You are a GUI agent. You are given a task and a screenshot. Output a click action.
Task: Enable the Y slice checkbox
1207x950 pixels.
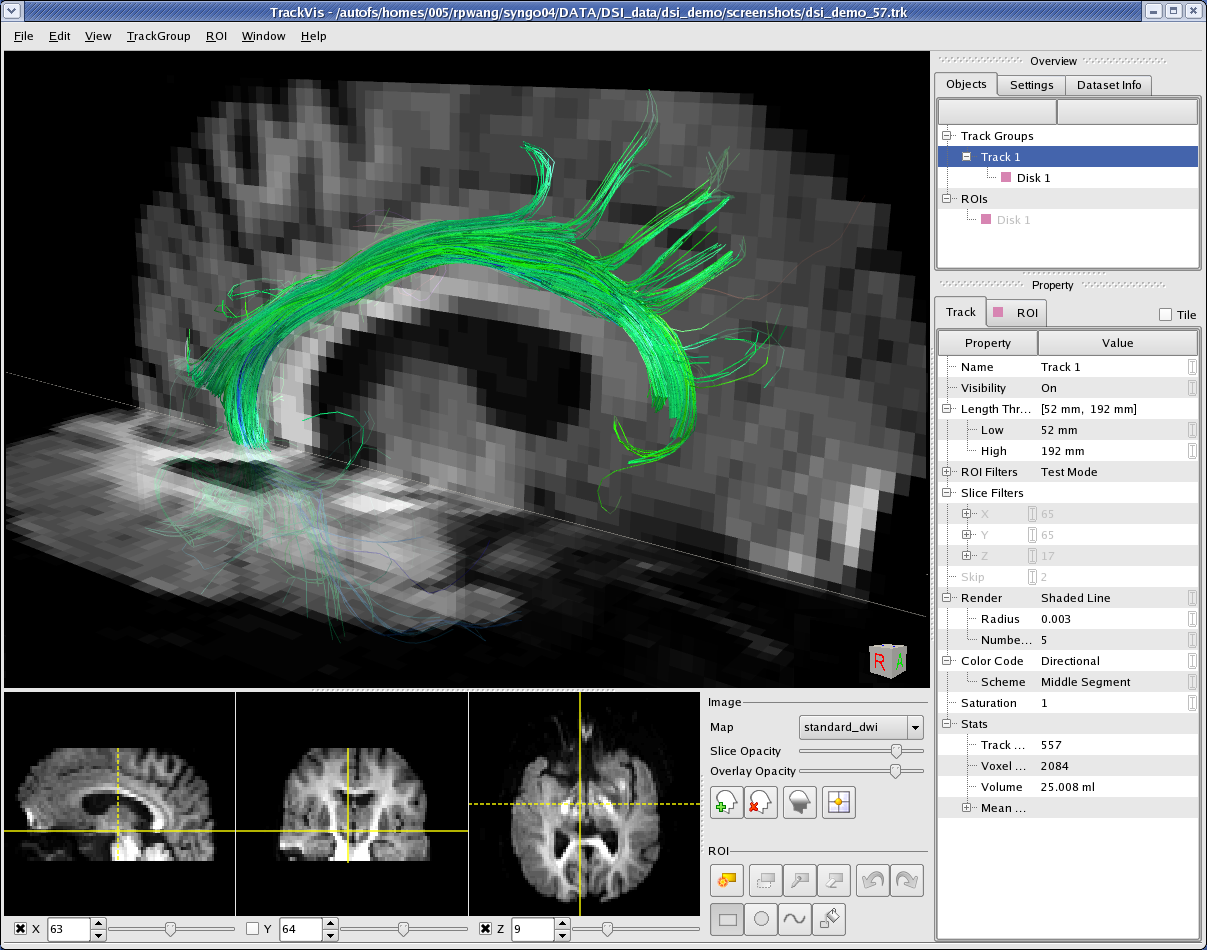tap(253, 930)
